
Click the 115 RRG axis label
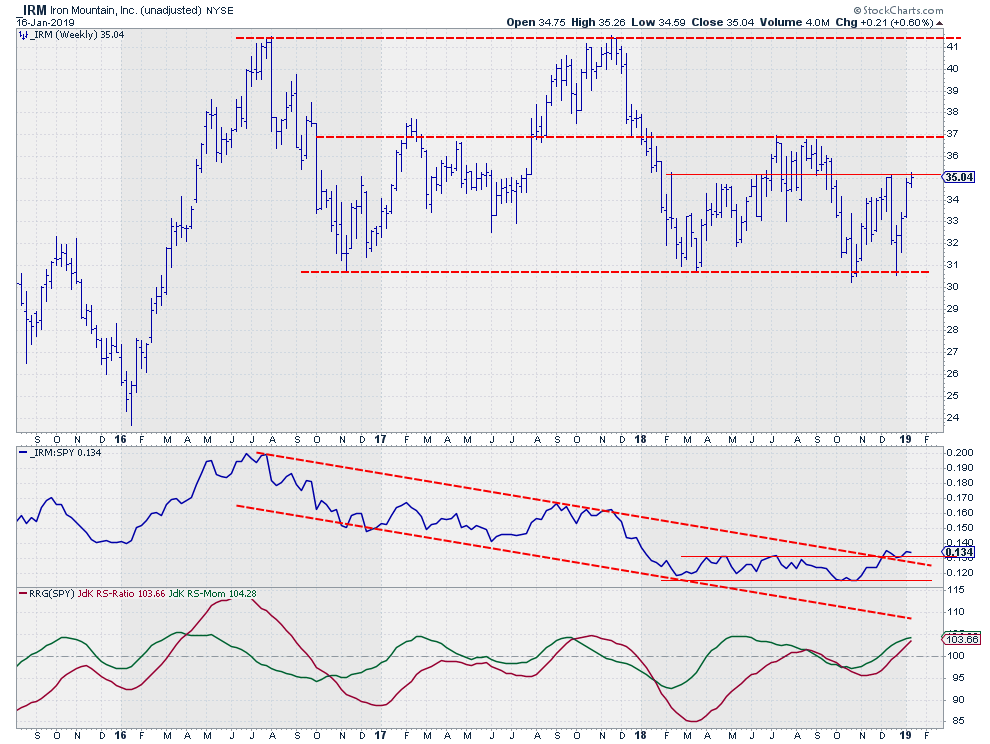click(x=955, y=589)
